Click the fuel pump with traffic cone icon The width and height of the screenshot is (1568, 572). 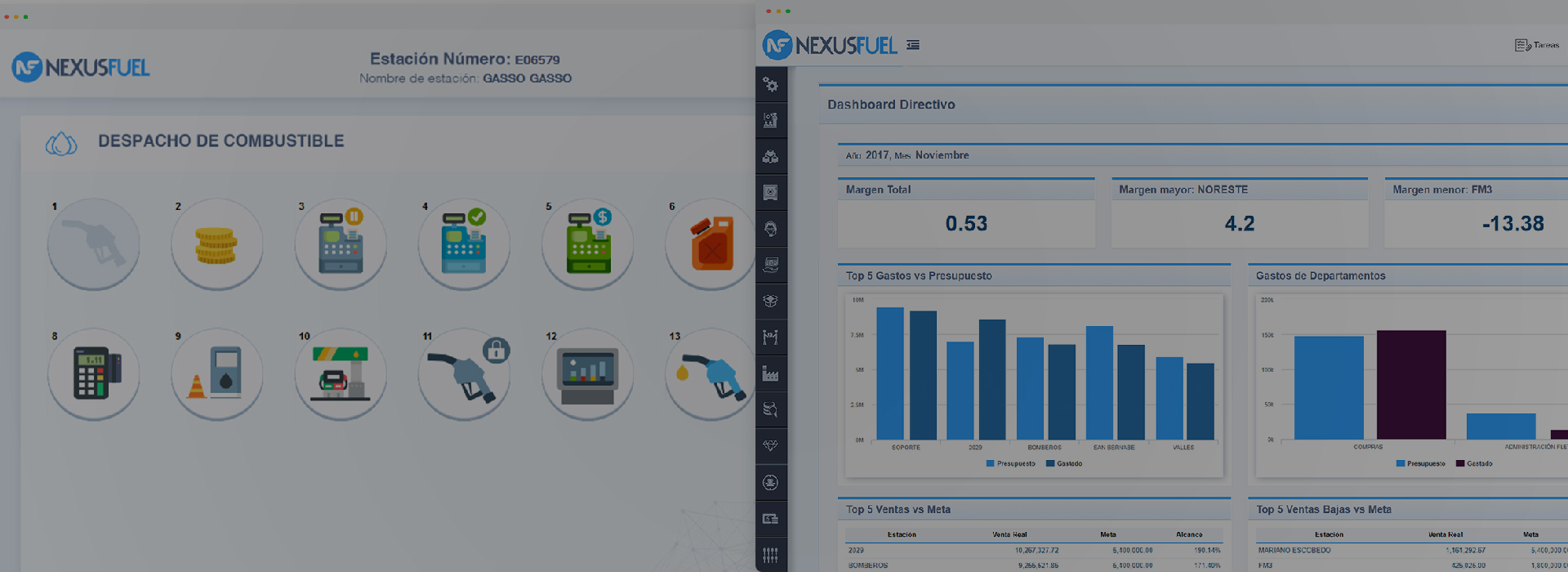(x=216, y=374)
